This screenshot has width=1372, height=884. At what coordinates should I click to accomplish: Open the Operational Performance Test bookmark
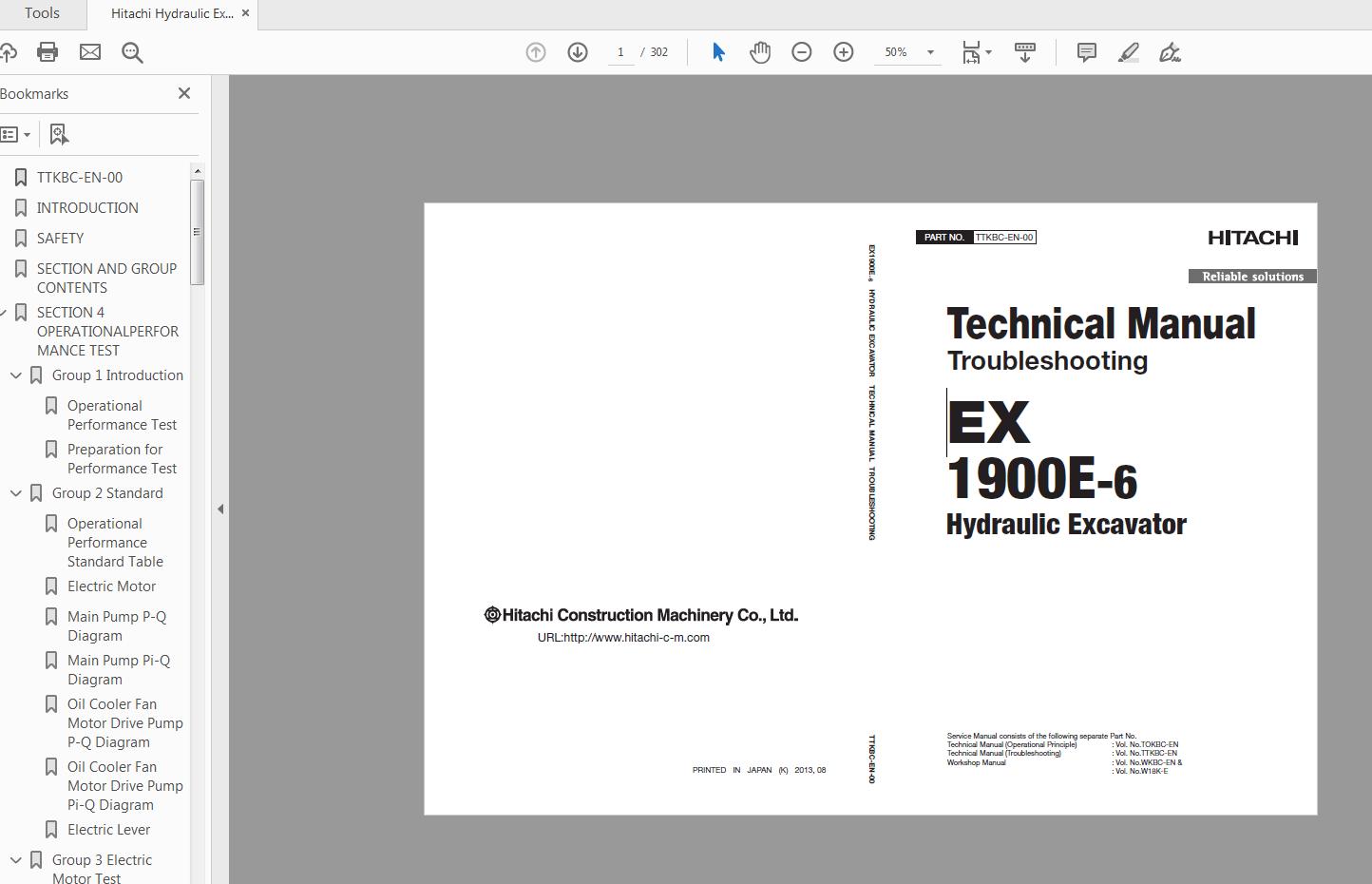point(122,415)
